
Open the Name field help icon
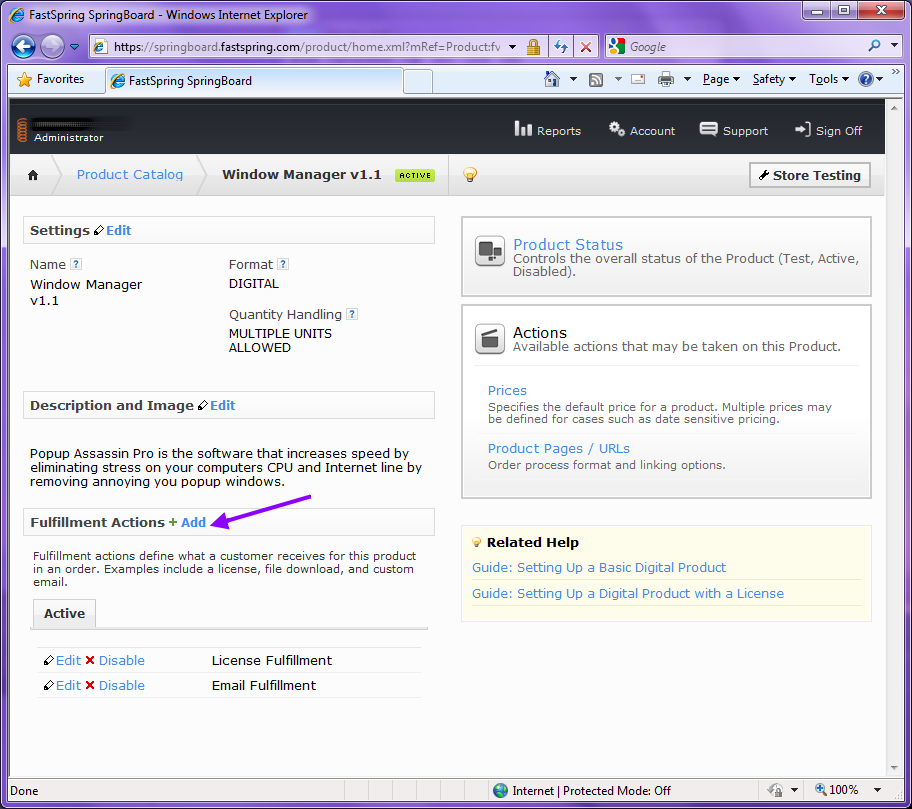pos(76,264)
